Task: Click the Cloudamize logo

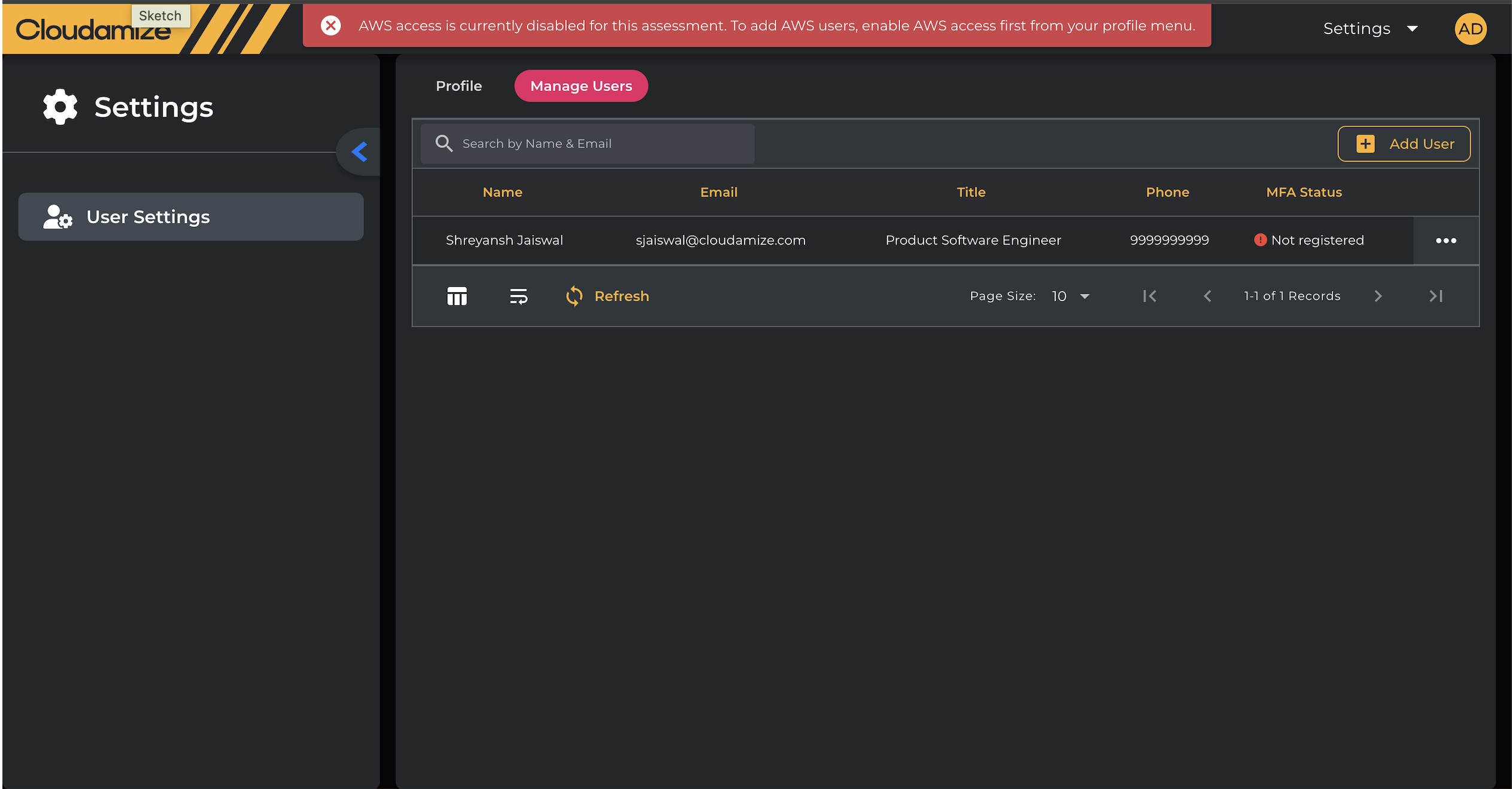Action: 93,30
